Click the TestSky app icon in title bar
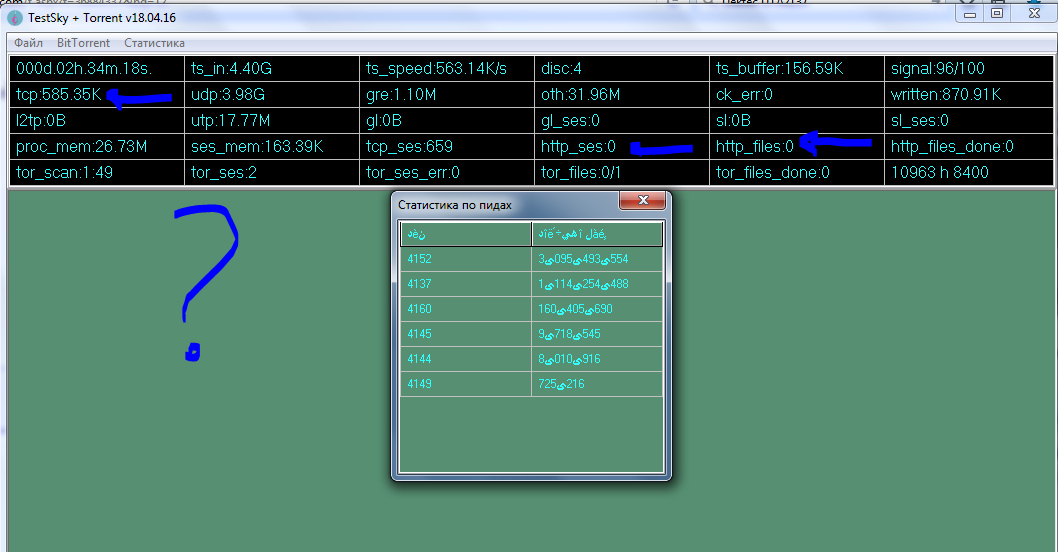The image size is (1058, 552). pyautogui.click(x=15, y=18)
